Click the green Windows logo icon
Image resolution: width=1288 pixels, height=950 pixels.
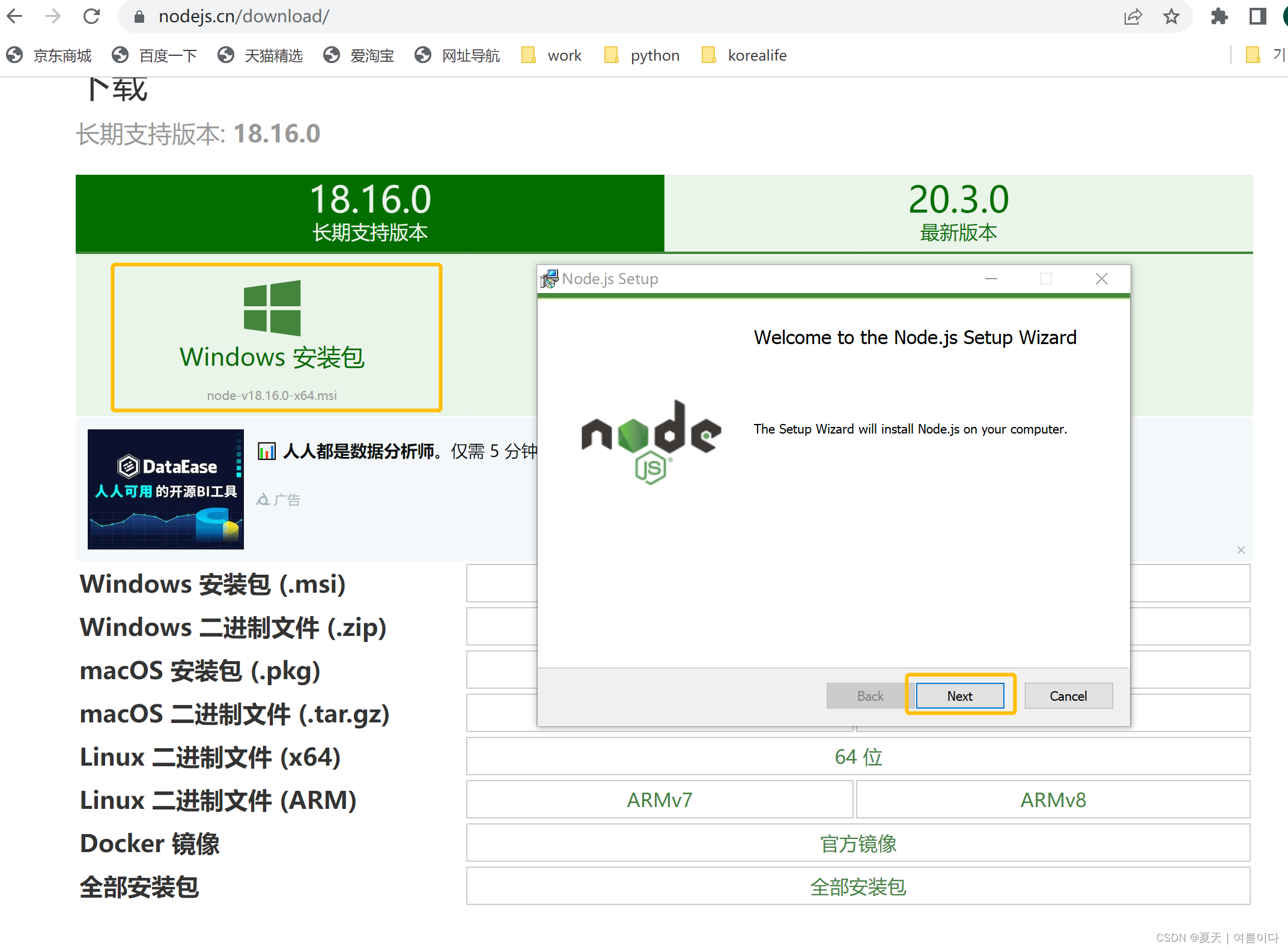pos(272,307)
